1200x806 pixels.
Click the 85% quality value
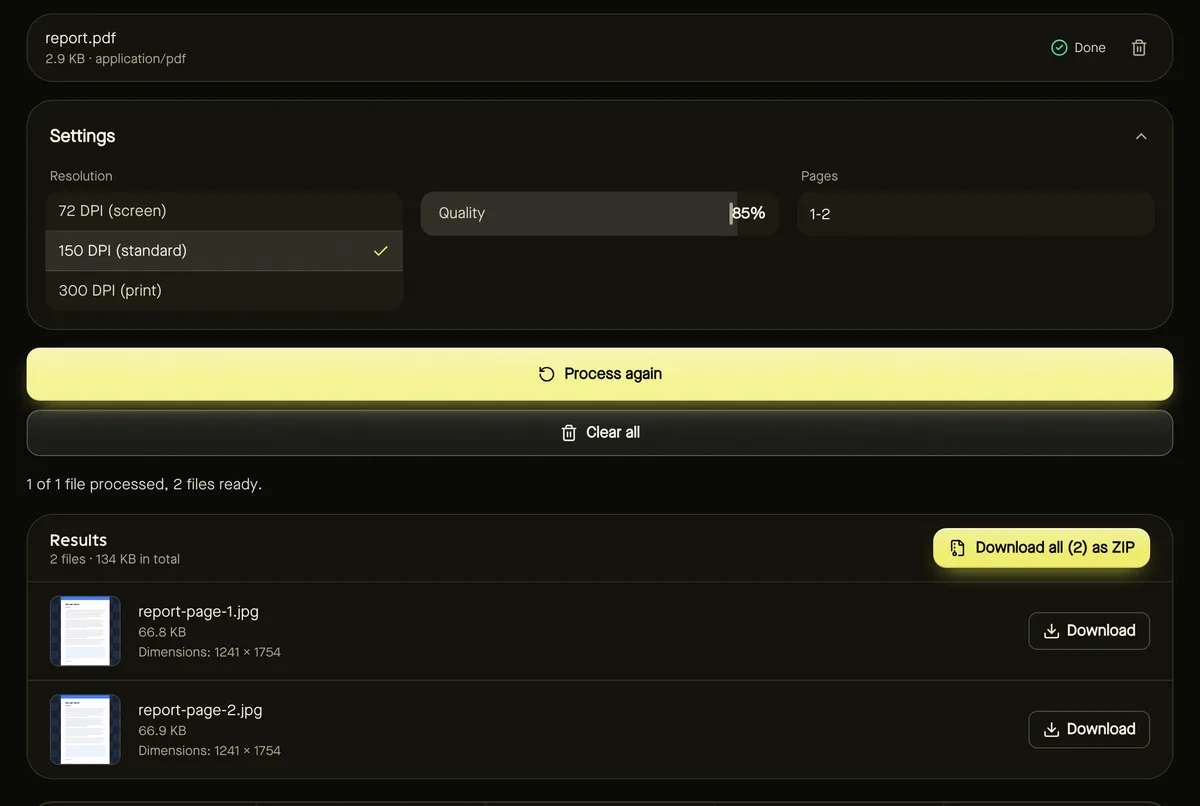pos(748,213)
